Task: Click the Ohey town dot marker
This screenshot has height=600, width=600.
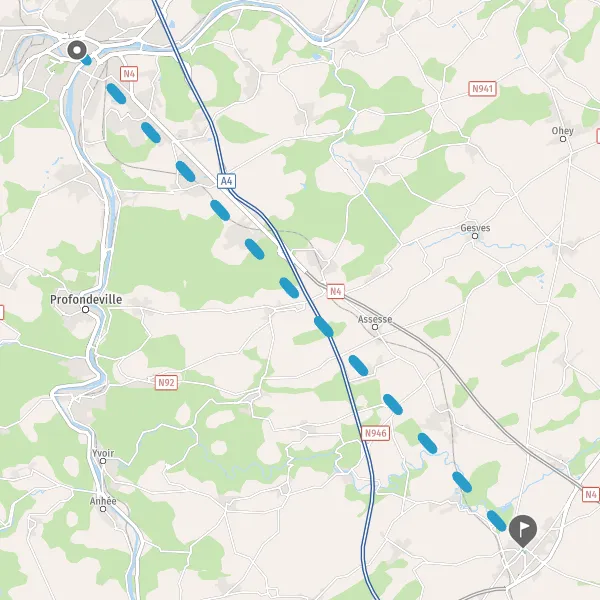Action: tap(563, 139)
